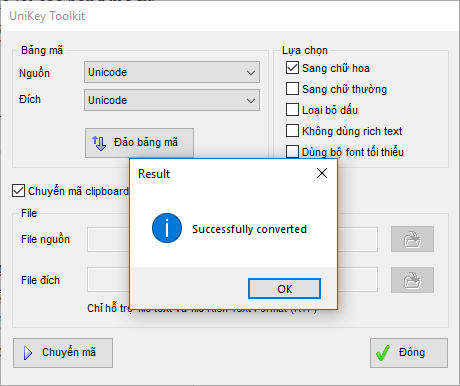Click the File đích input field
Image resolution: width=460 pixels, height=386 pixels.
(x=232, y=280)
